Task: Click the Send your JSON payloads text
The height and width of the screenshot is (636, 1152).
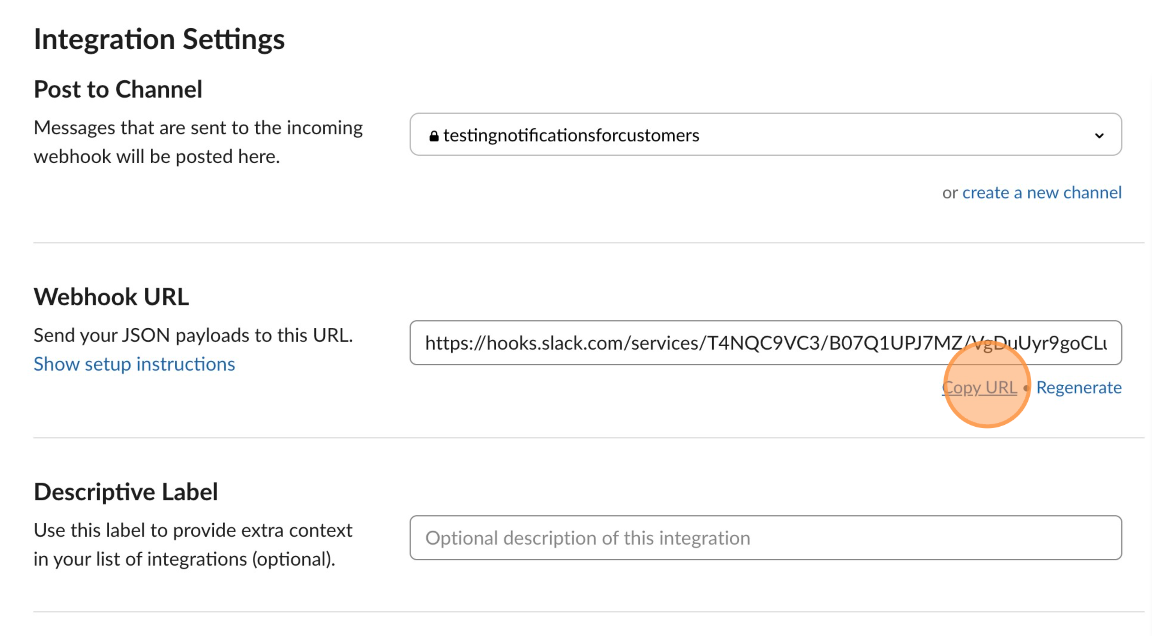Action: [193, 336]
